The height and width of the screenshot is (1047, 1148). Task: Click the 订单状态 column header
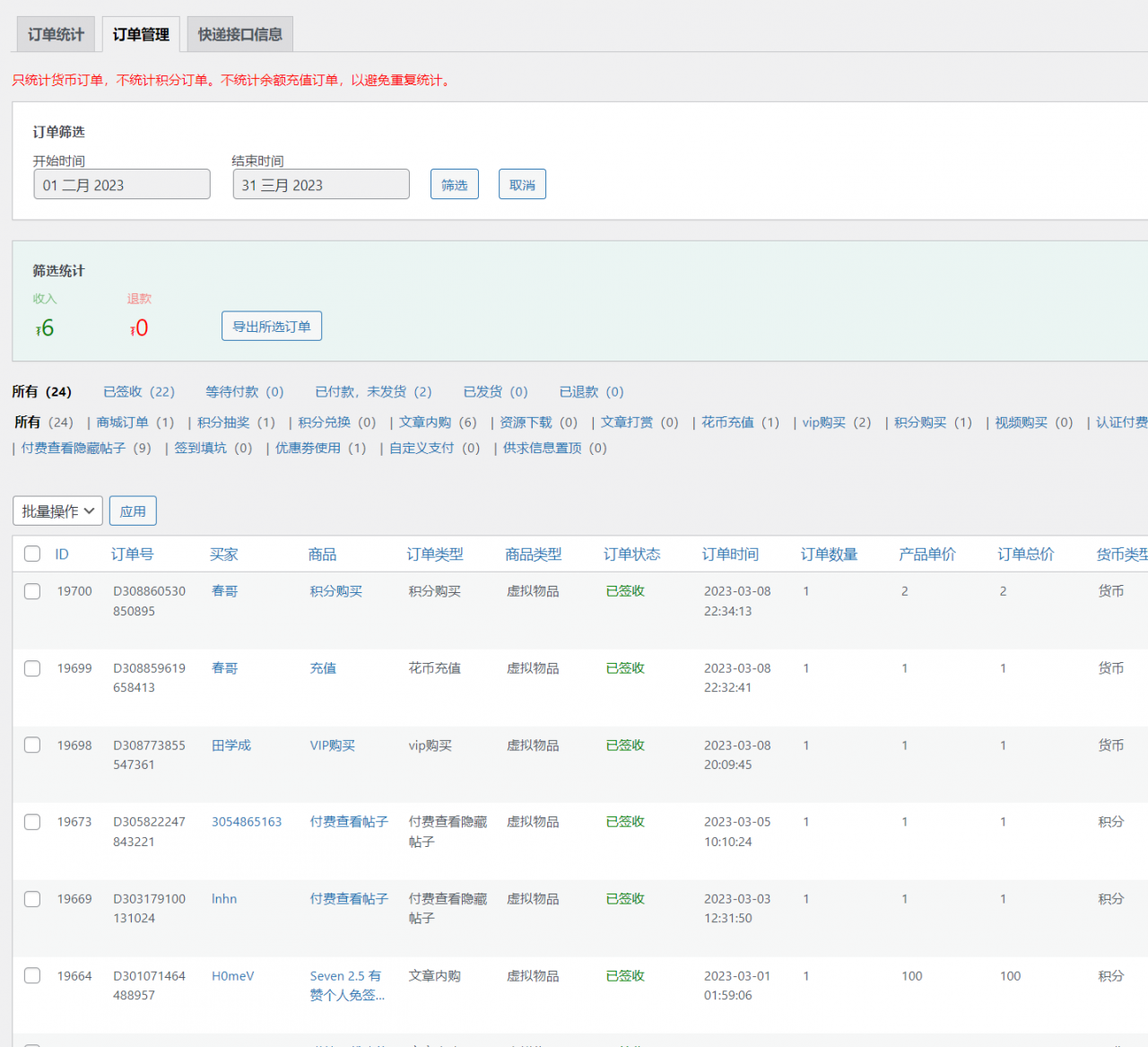[631, 554]
